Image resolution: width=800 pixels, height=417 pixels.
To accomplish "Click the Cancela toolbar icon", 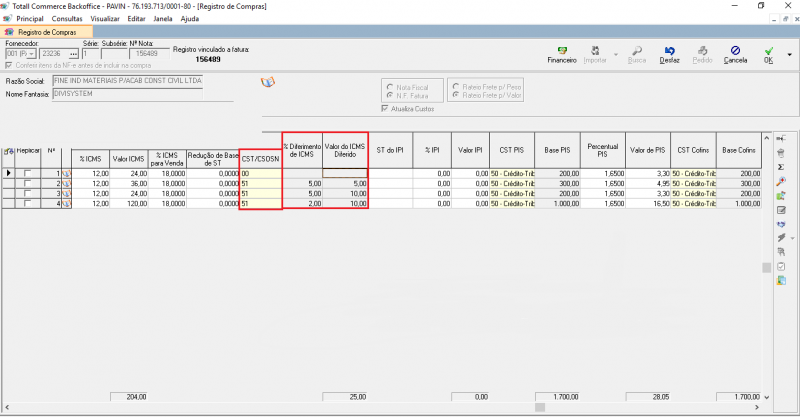I will [735, 54].
